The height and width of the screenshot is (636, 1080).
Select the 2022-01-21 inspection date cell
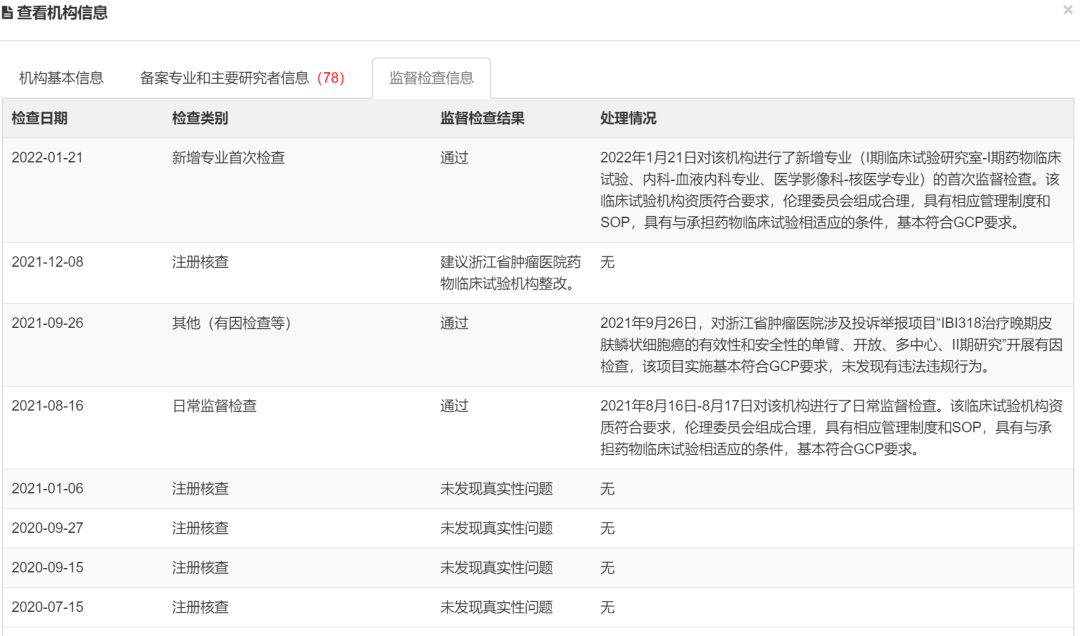[x=47, y=157]
